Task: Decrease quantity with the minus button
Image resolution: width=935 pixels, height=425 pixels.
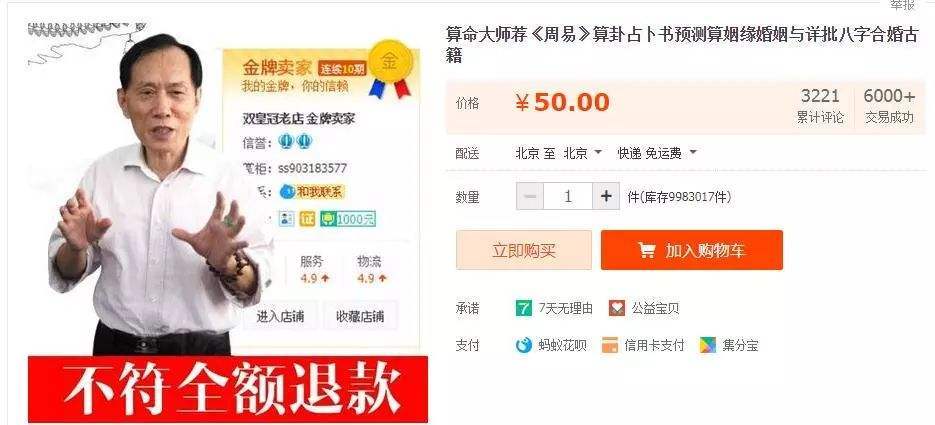Action: [530, 196]
